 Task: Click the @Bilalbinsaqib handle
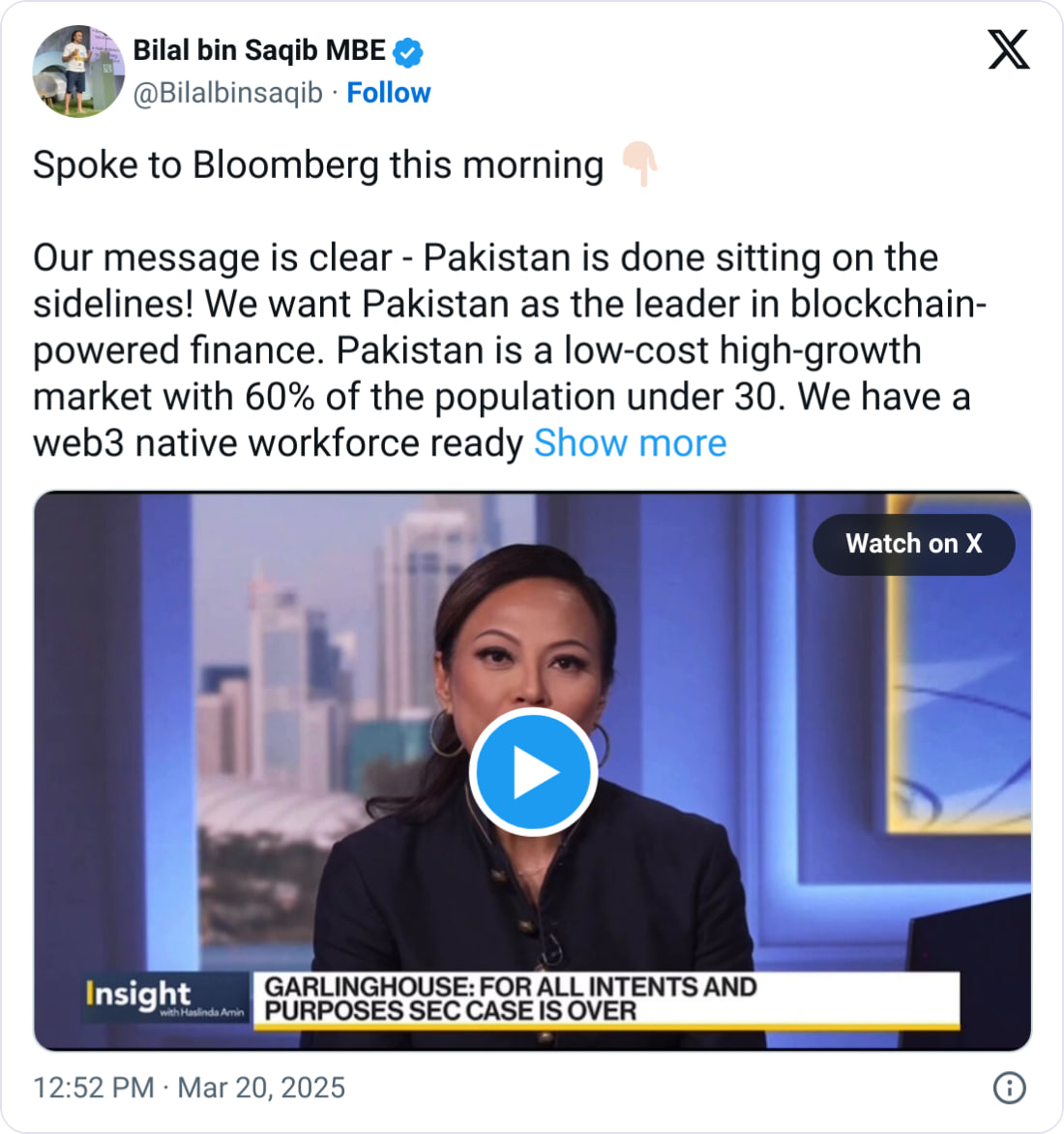pos(227,93)
